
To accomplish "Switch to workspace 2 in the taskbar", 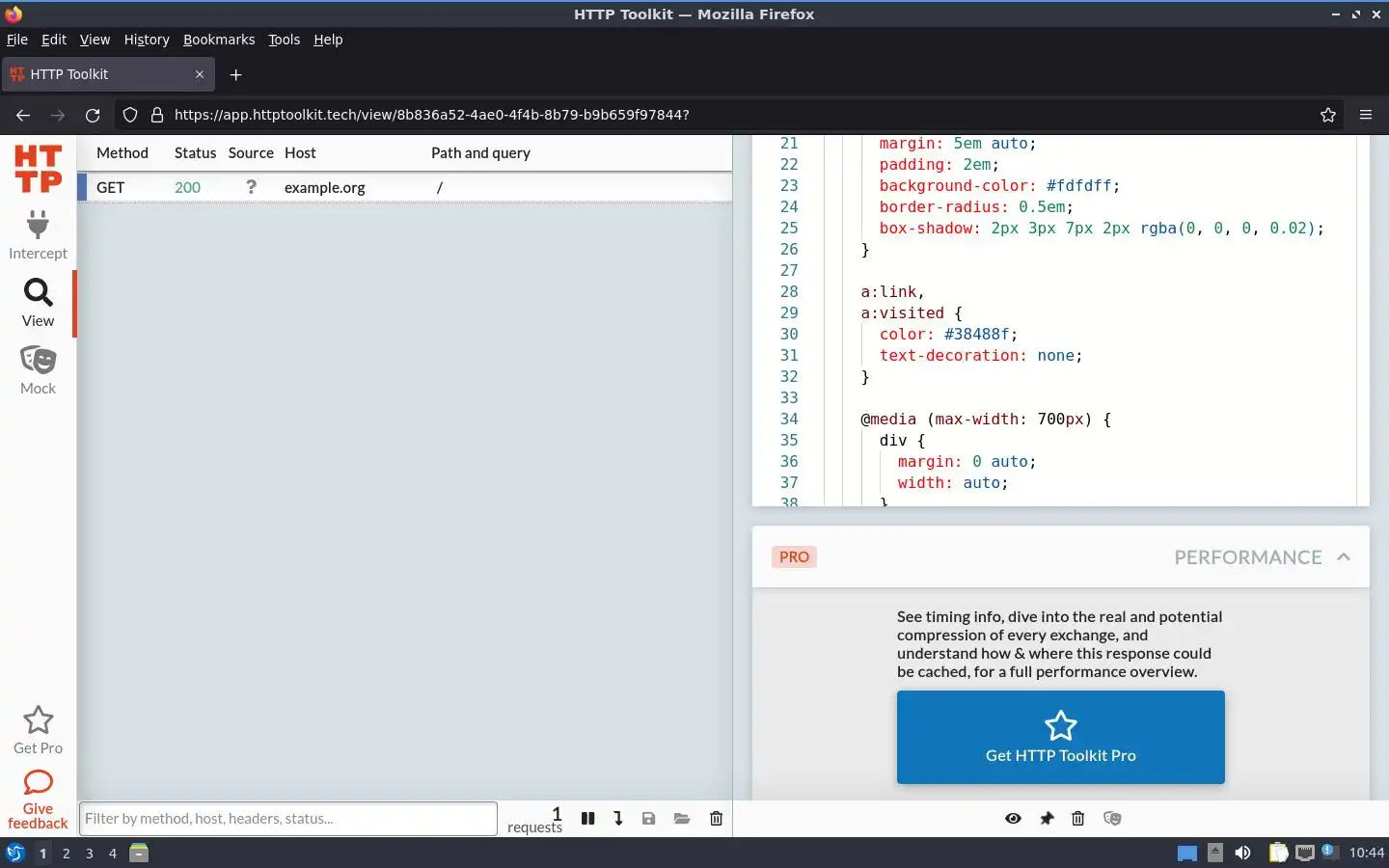I will coord(66,854).
